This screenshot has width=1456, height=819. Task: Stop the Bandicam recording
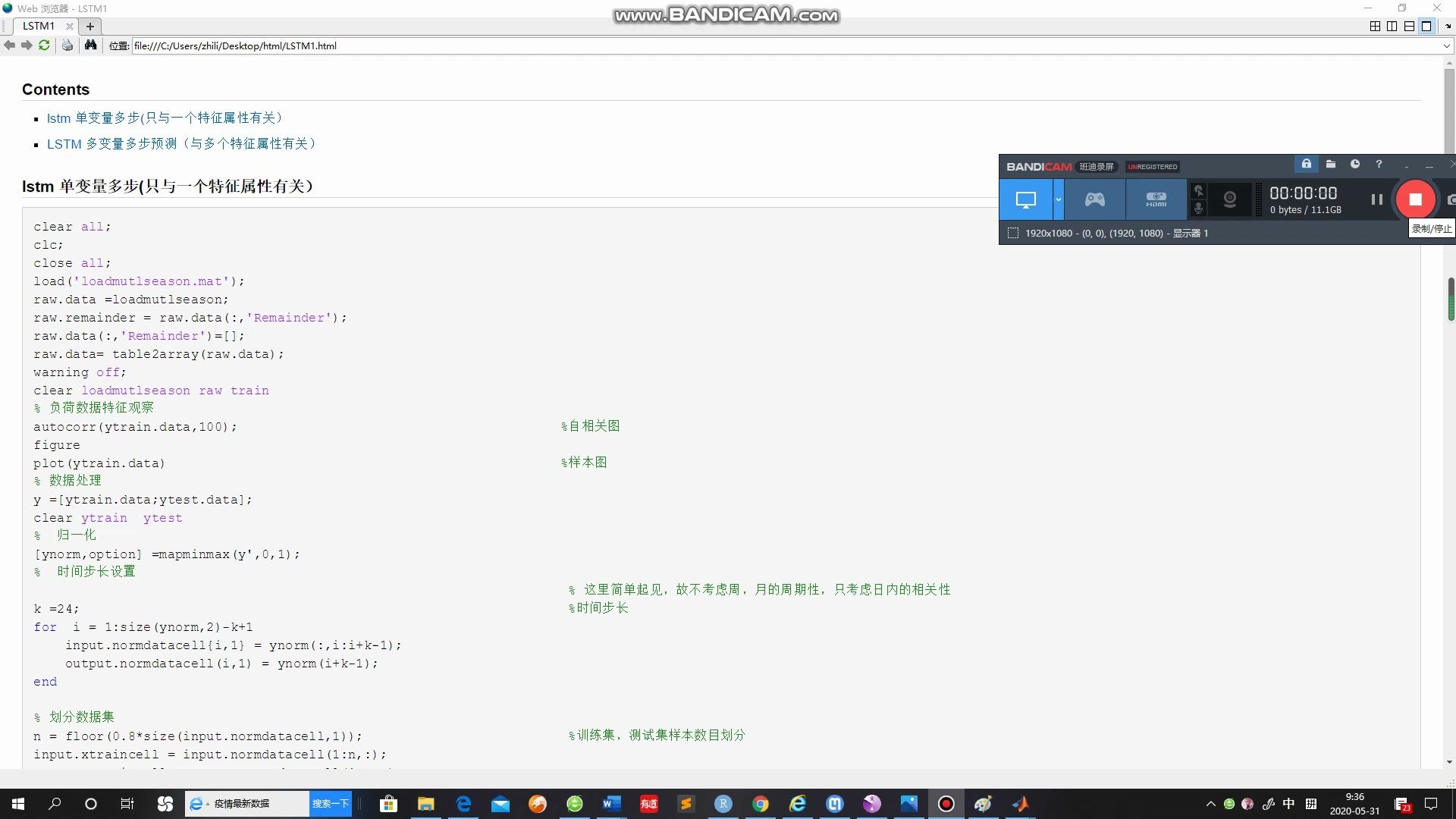pyautogui.click(x=1415, y=199)
